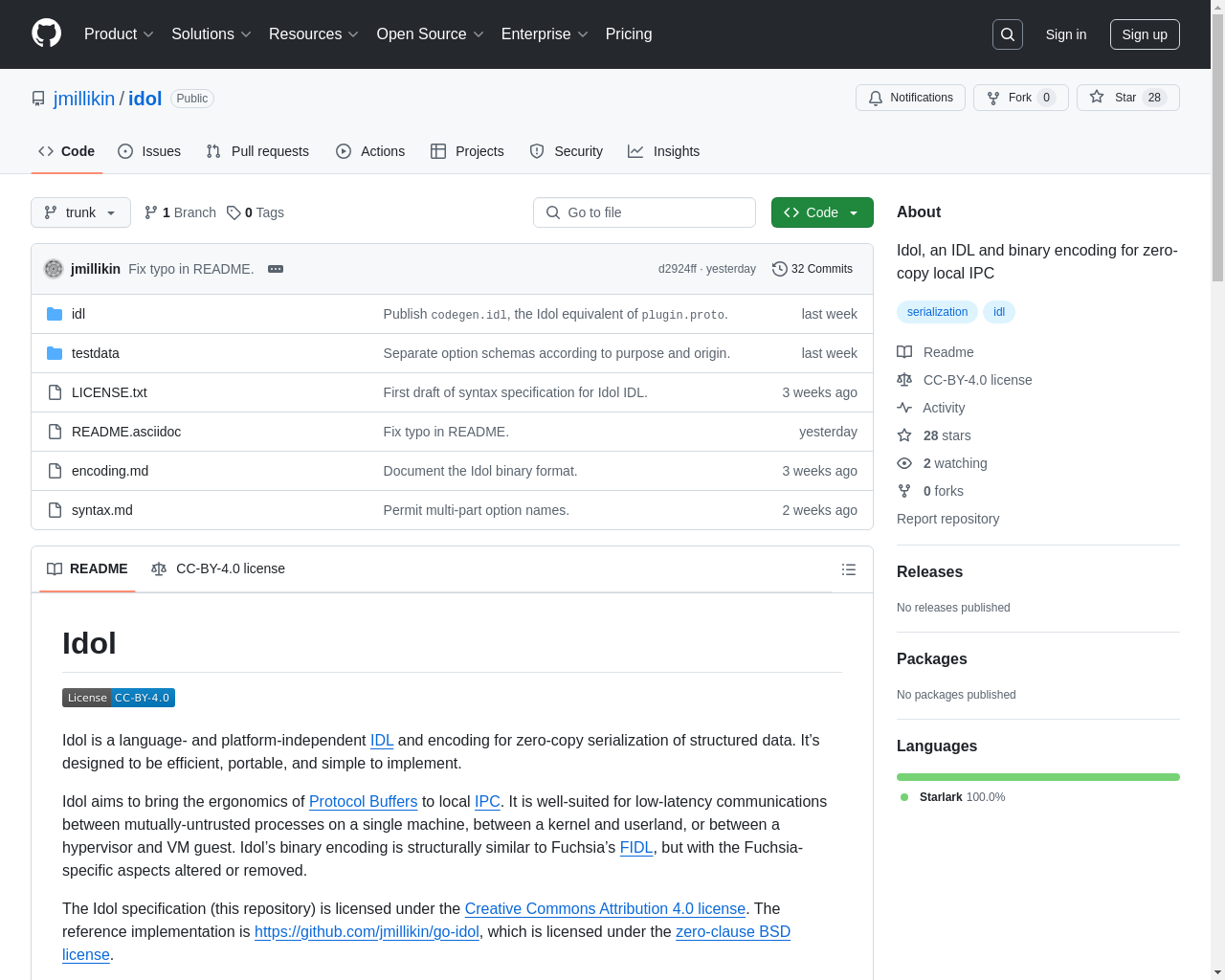Click the Sign up button
The height and width of the screenshot is (980, 1225).
click(x=1145, y=34)
